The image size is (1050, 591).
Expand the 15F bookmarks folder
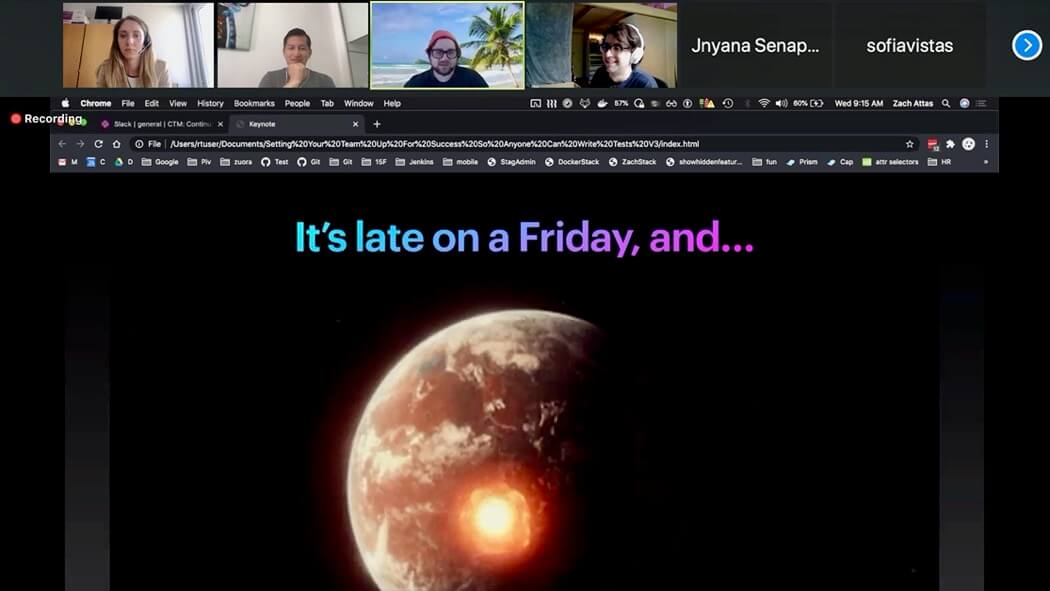[374, 162]
